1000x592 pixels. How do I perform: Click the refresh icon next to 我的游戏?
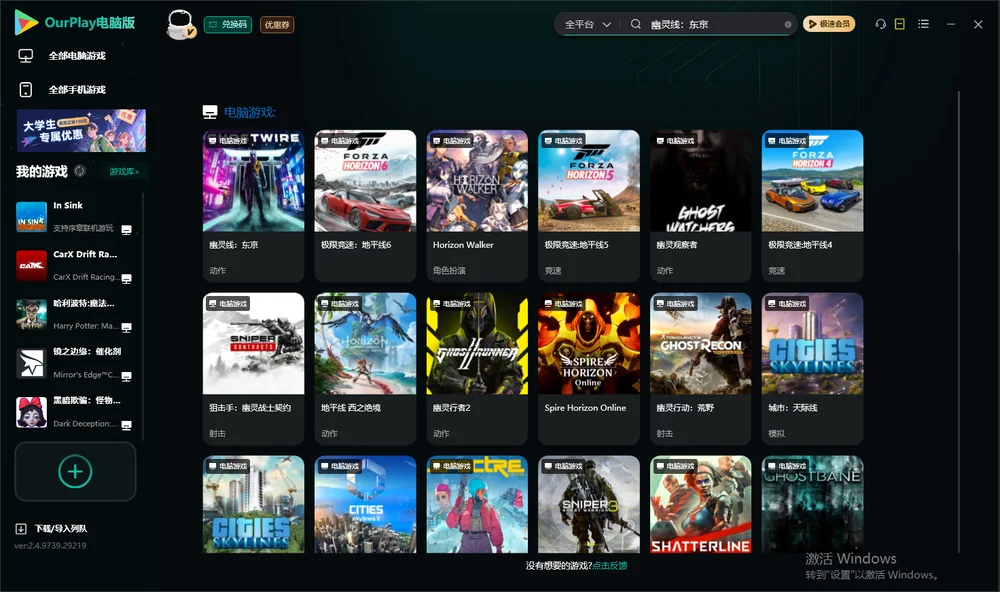point(80,171)
